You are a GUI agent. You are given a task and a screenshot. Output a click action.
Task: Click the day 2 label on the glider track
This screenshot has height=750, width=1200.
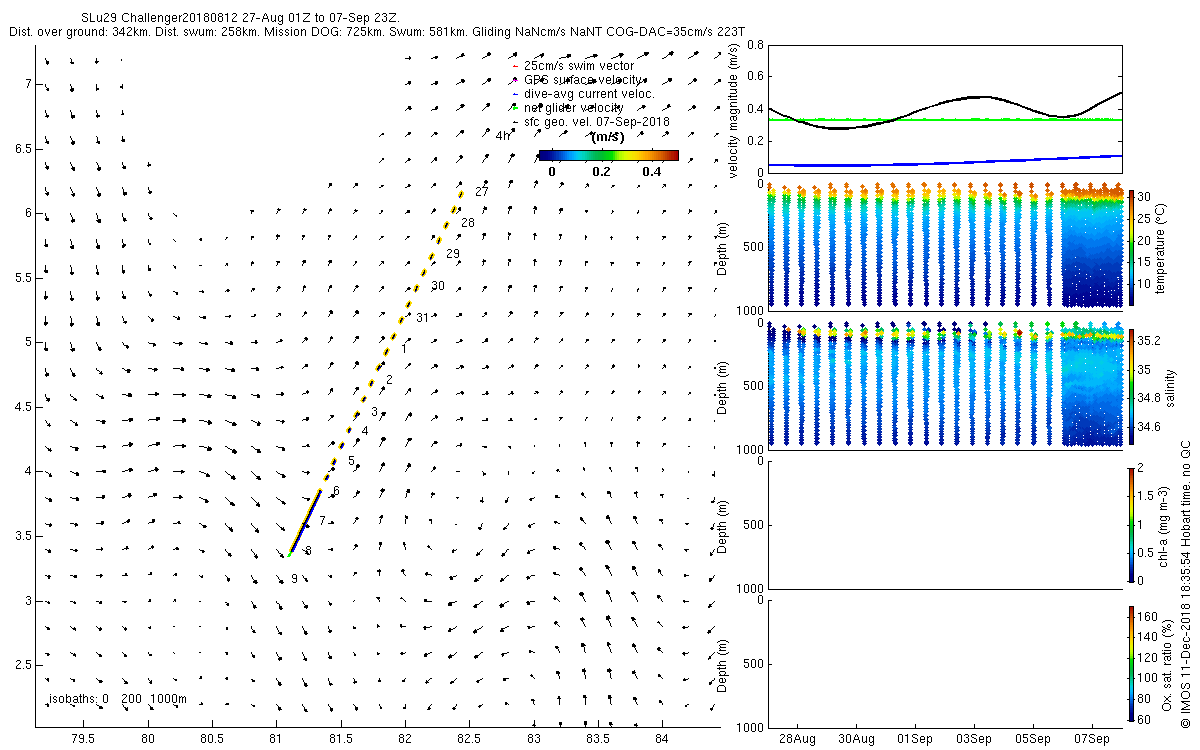(x=389, y=380)
